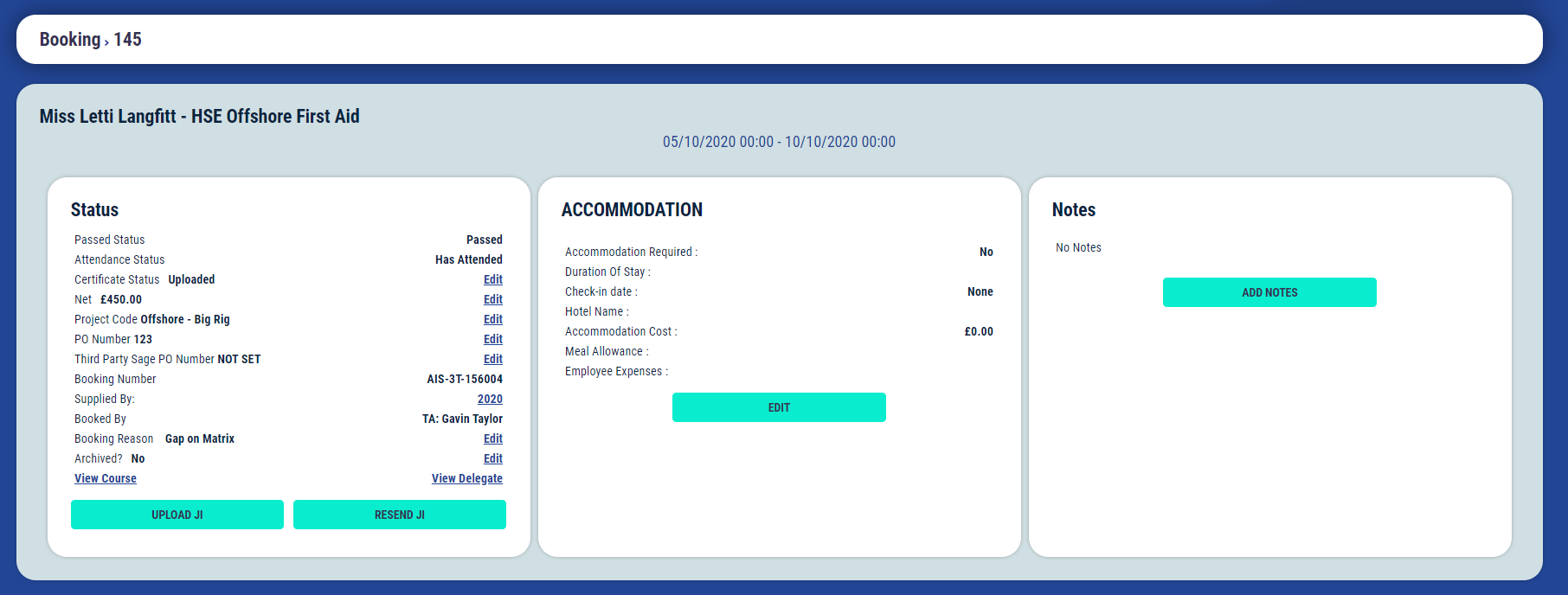Click Edit button in Accommodation panel
Image resolution: width=1568 pixels, height=595 pixels.
(779, 407)
